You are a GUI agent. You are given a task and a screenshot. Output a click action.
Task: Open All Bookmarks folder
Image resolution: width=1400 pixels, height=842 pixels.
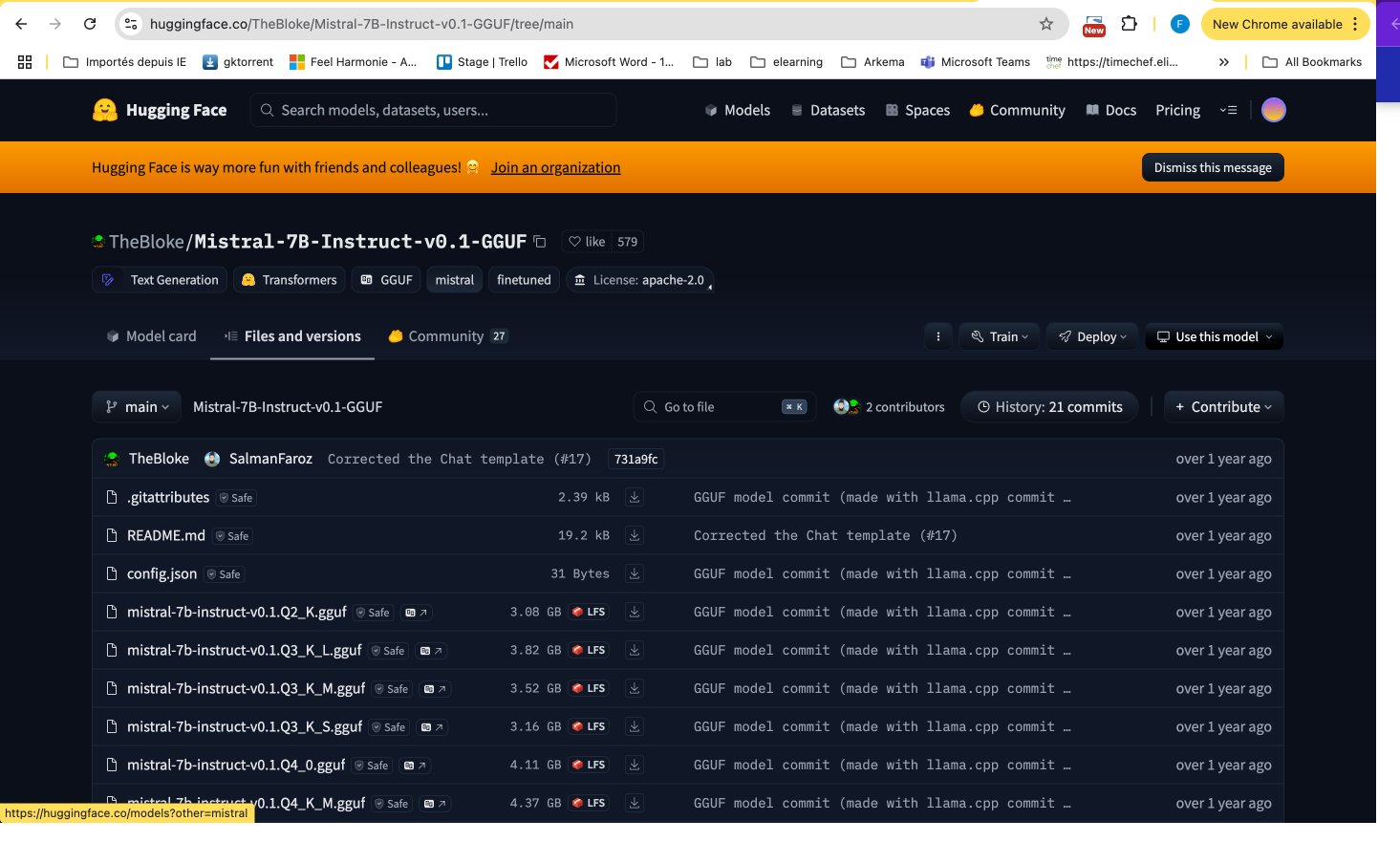pyautogui.click(x=1312, y=62)
